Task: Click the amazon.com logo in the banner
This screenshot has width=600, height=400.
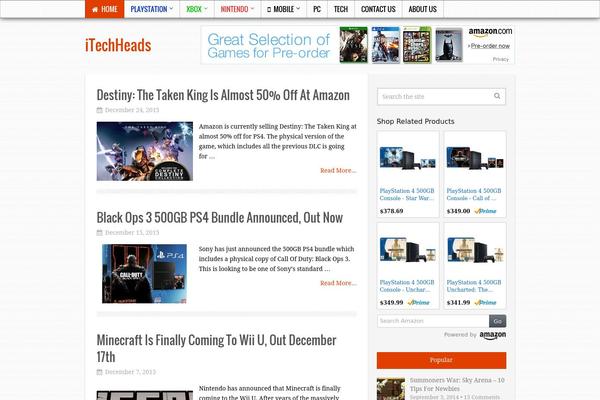Action: click(x=490, y=32)
